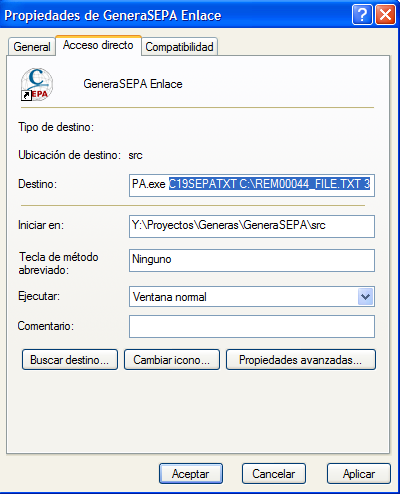Click the Buscar destino button
This screenshot has width=400, height=494.
coord(70,360)
